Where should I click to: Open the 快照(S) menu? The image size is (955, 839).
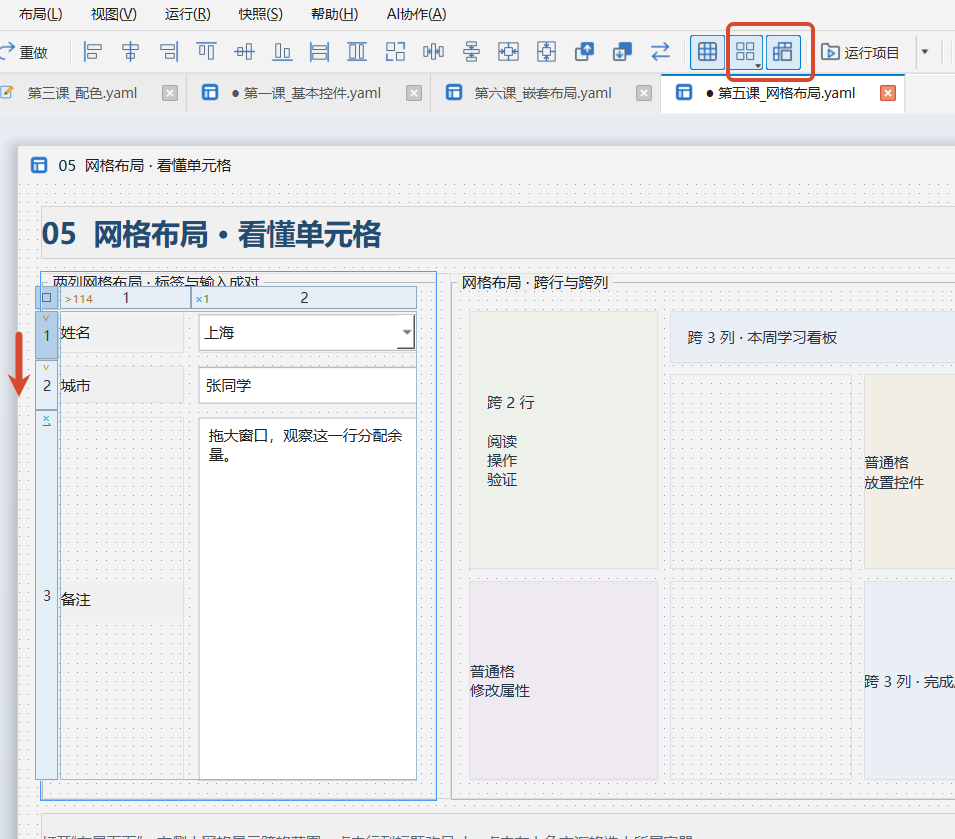pos(261,14)
